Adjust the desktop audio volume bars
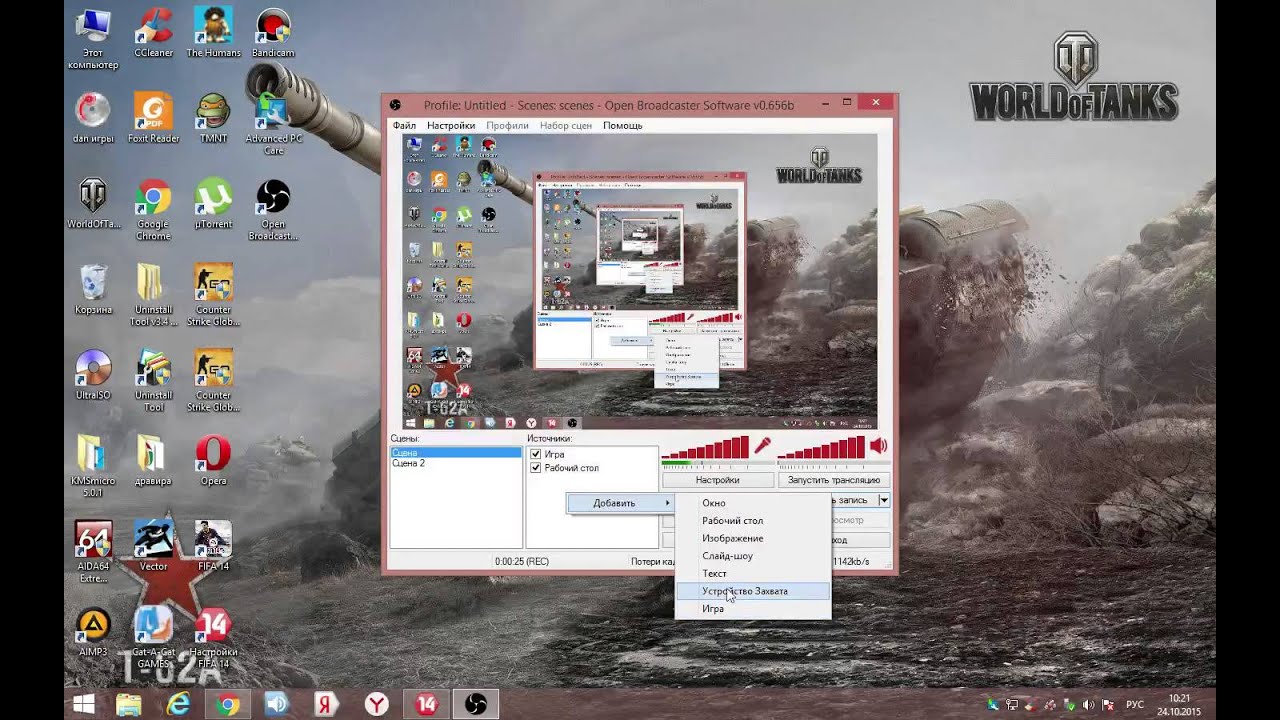Viewport: 1280px width, 720px height. click(821, 448)
